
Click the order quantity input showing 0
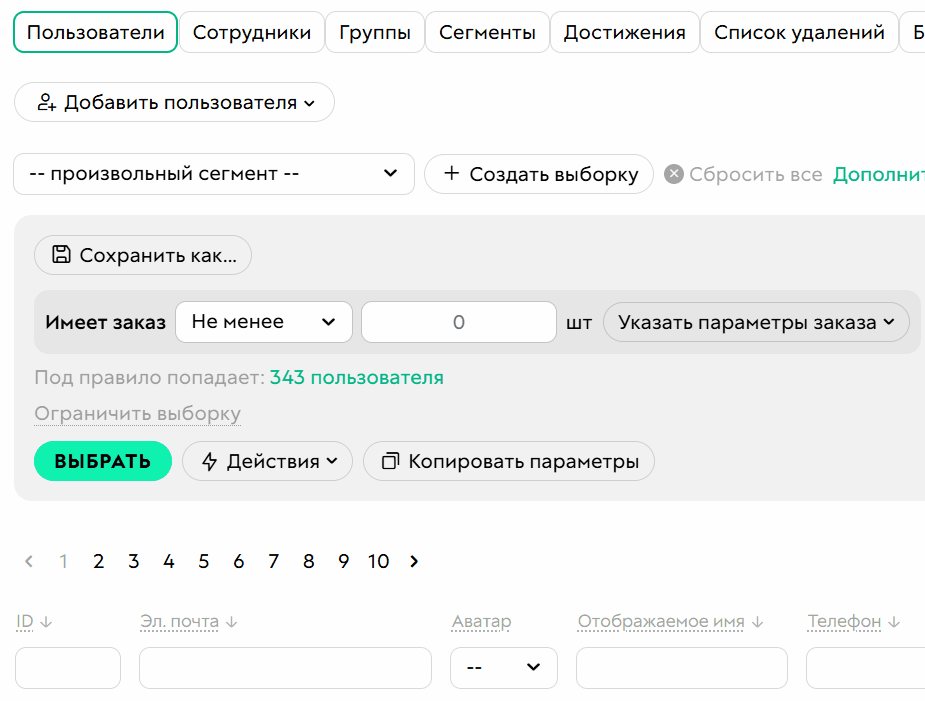point(458,322)
